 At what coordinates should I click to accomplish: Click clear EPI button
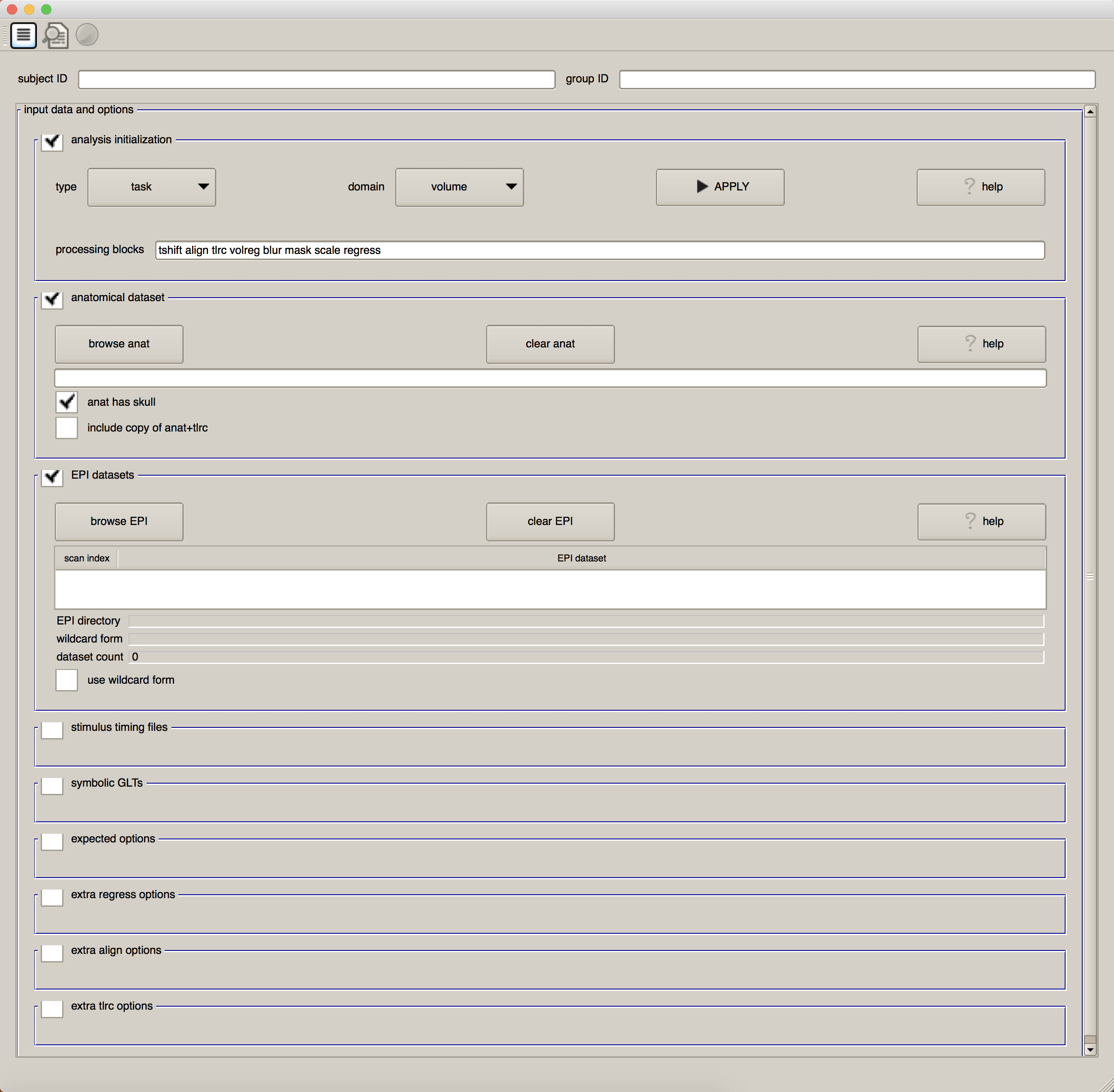point(550,520)
